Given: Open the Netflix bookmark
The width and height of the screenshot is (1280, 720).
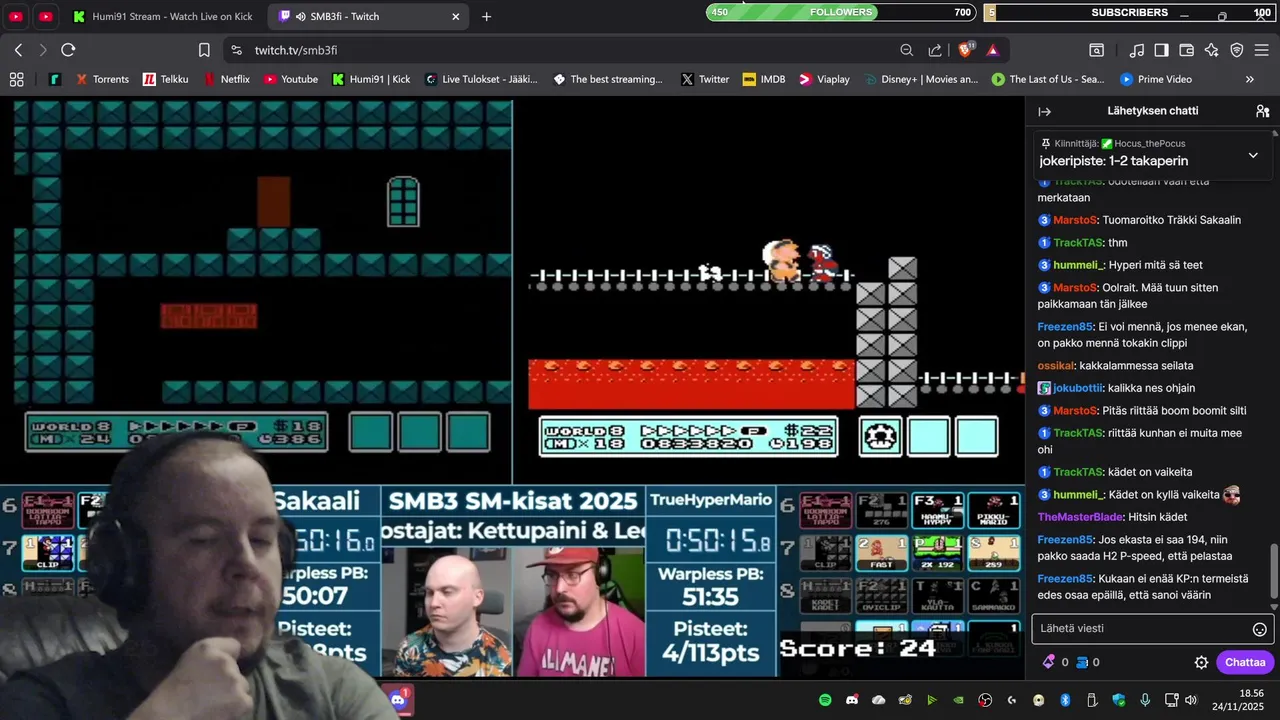Looking at the screenshot, I should point(227,79).
